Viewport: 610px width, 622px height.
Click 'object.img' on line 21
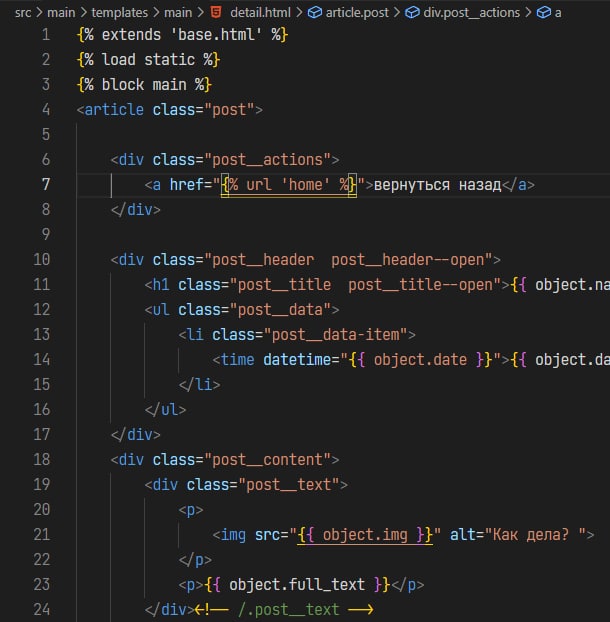coord(365,535)
